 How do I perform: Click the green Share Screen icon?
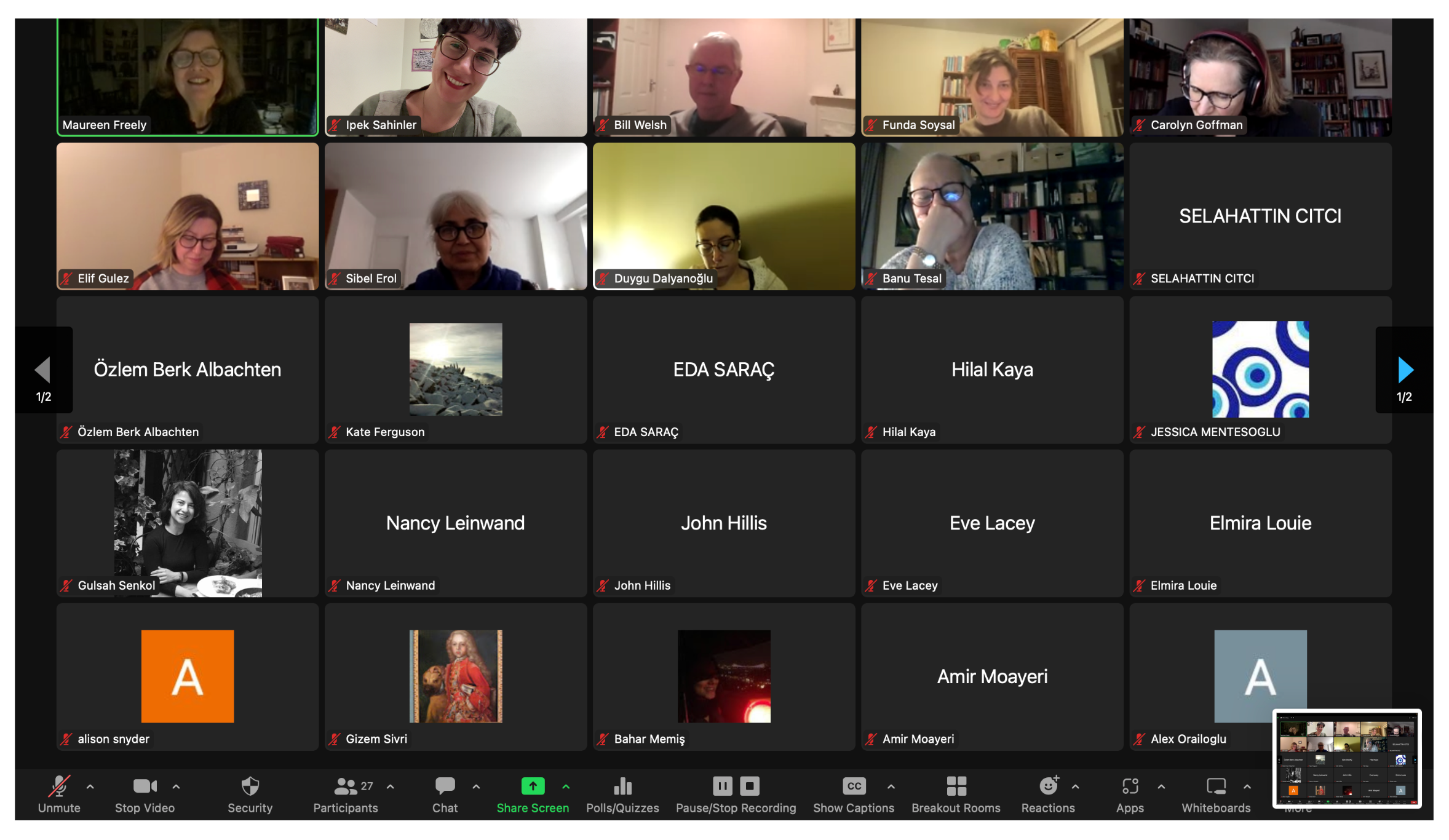pyautogui.click(x=533, y=786)
